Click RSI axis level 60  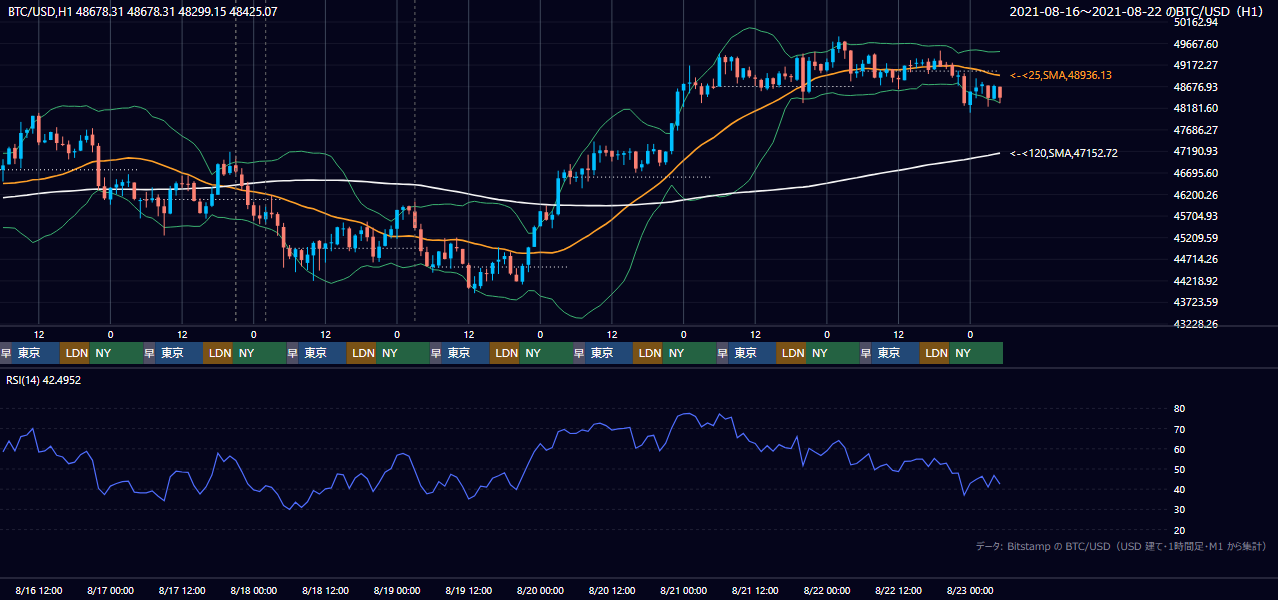[x=1179, y=449]
